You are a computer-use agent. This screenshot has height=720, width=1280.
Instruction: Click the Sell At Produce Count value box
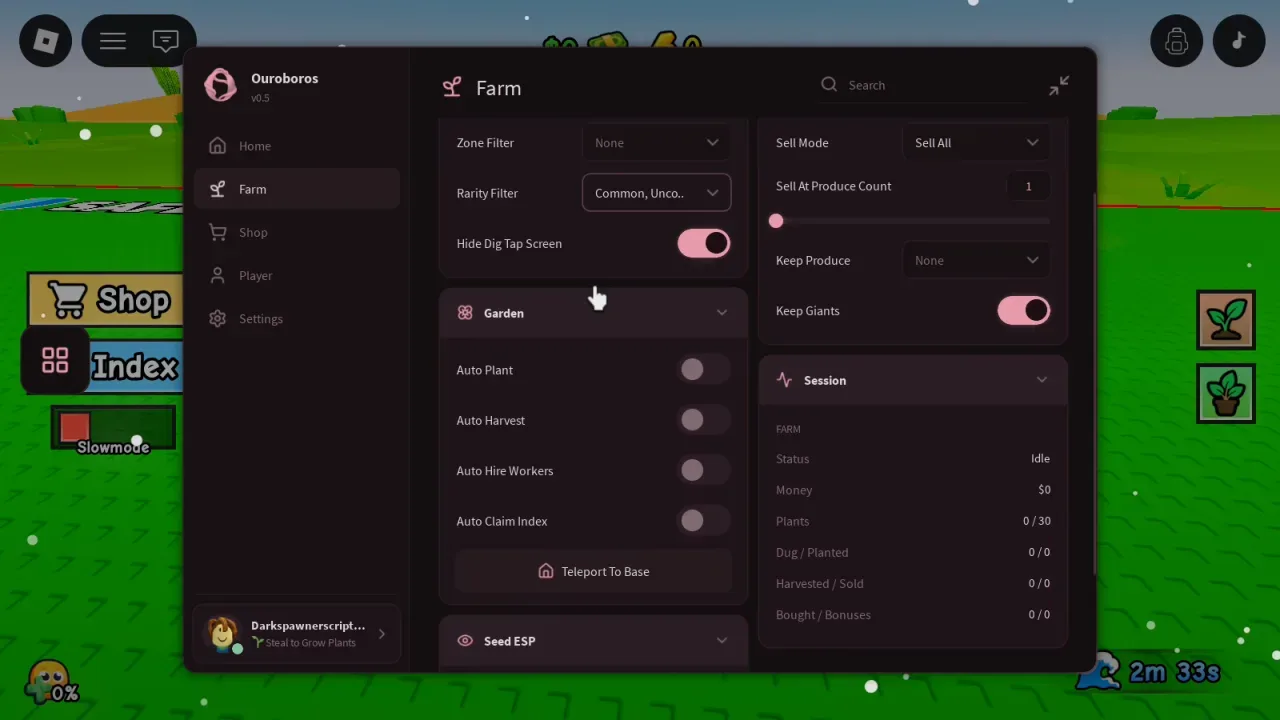click(x=1028, y=186)
